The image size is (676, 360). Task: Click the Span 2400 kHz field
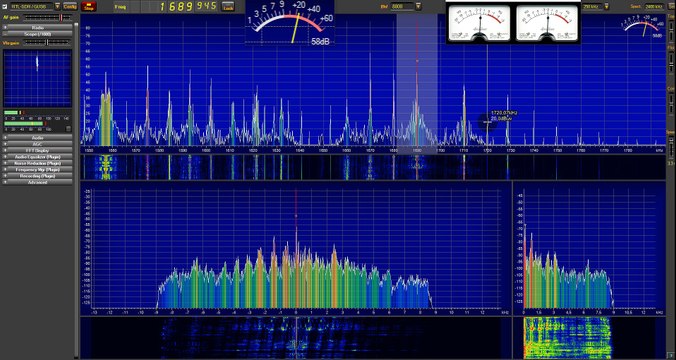[654, 6]
